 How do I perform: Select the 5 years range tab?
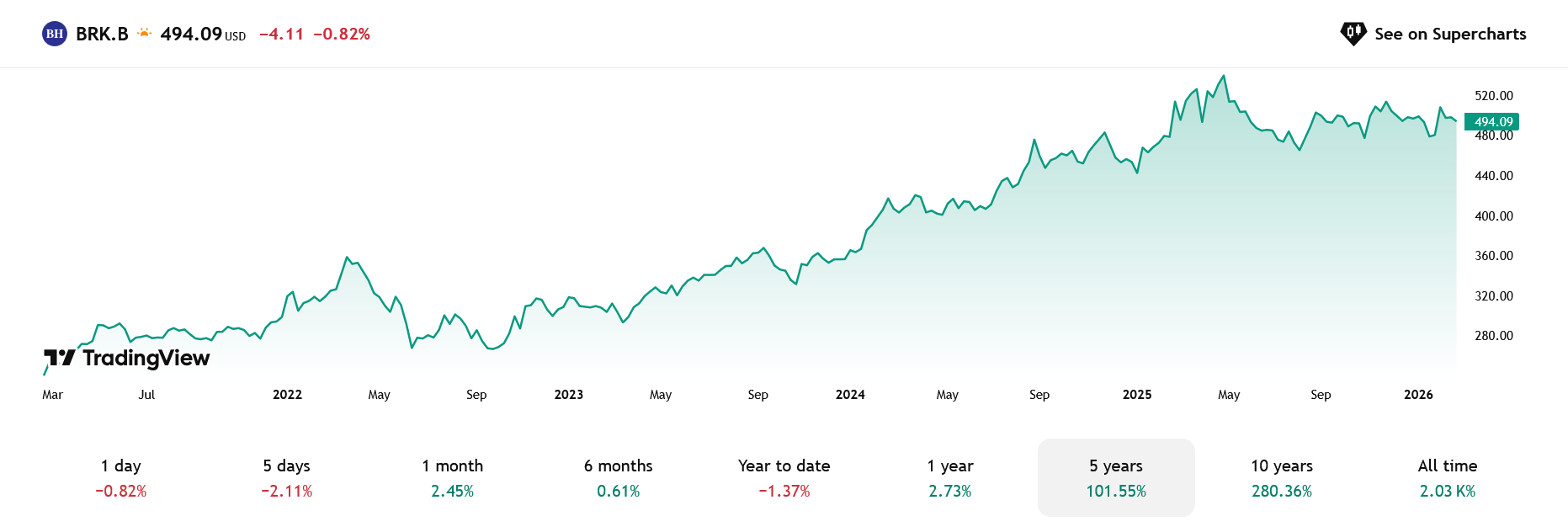(1115, 477)
